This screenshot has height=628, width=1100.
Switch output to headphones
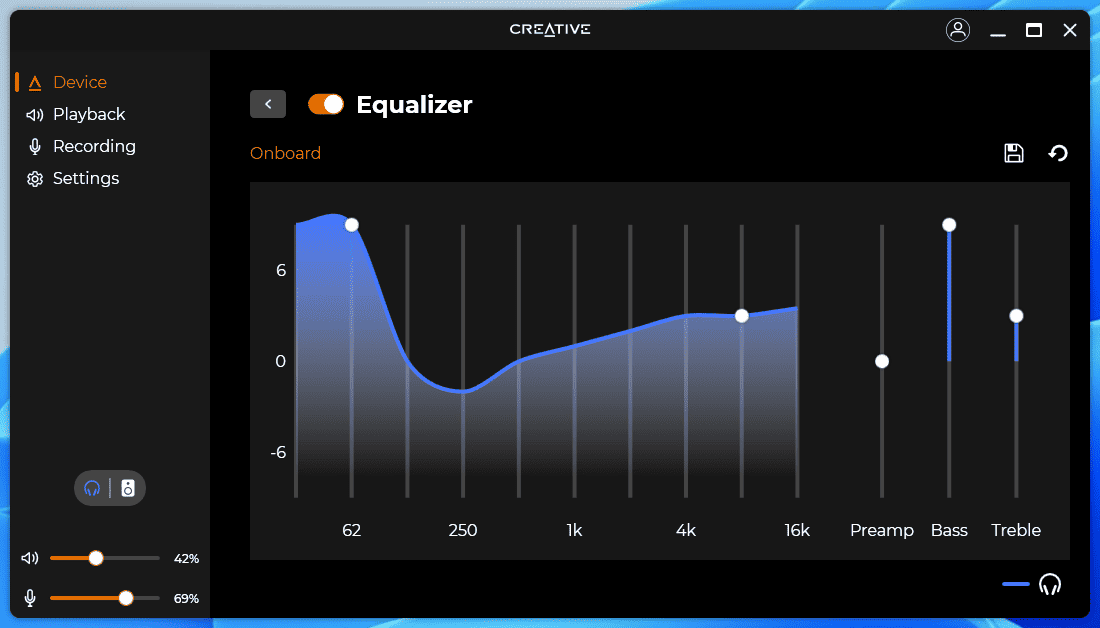click(x=93, y=488)
